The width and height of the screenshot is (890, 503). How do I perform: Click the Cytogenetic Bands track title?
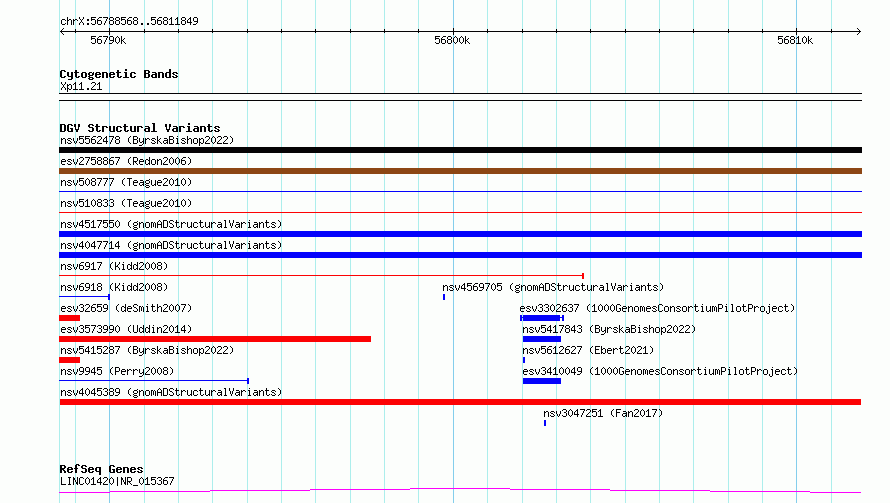click(119, 74)
